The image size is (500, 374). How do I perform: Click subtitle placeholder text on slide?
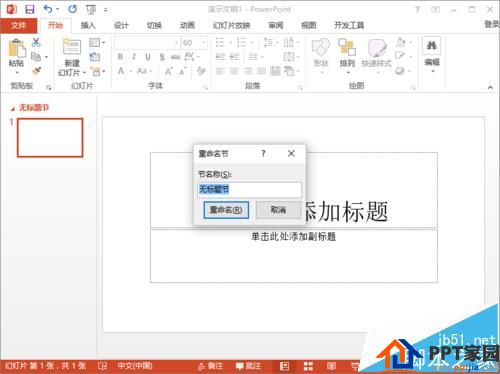point(293,237)
